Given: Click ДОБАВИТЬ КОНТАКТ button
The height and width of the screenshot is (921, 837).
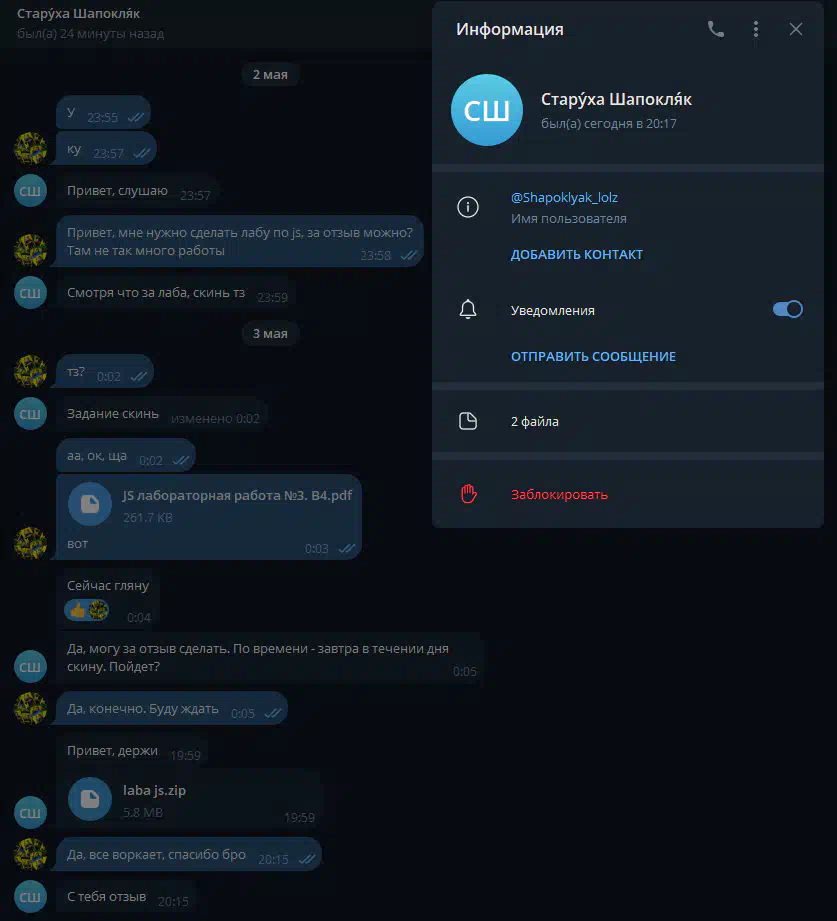Looking at the screenshot, I should [577, 254].
